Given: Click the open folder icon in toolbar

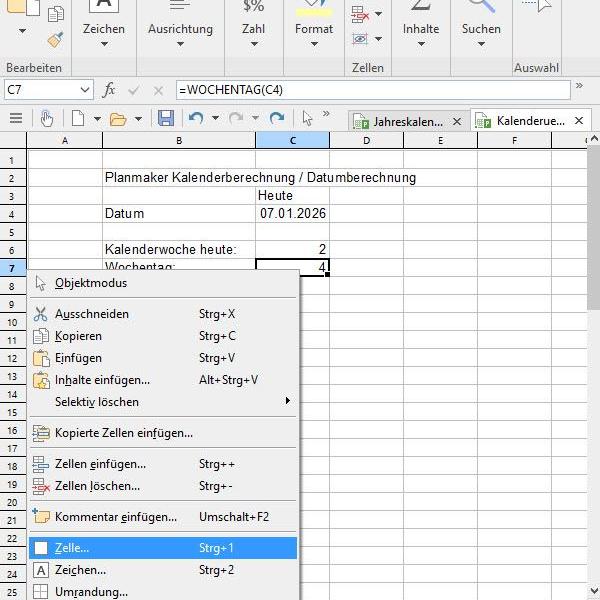Looking at the screenshot, I should (118, 119).
